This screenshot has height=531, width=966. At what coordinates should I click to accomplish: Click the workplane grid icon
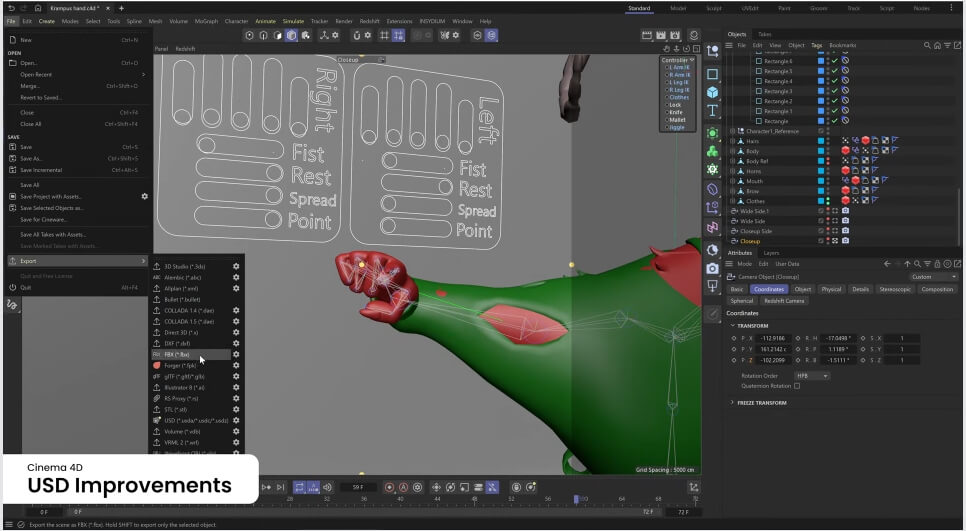click(x=384, y=36)
